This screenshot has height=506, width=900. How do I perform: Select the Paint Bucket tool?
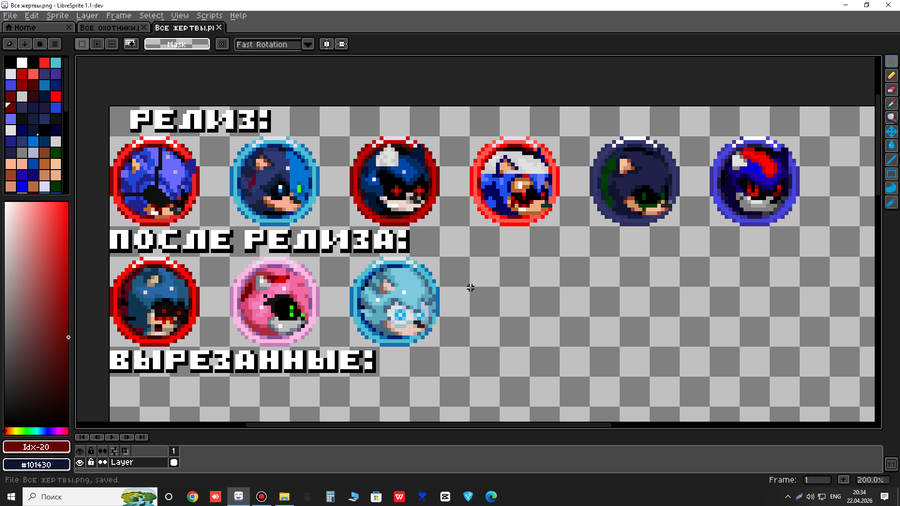891,146
